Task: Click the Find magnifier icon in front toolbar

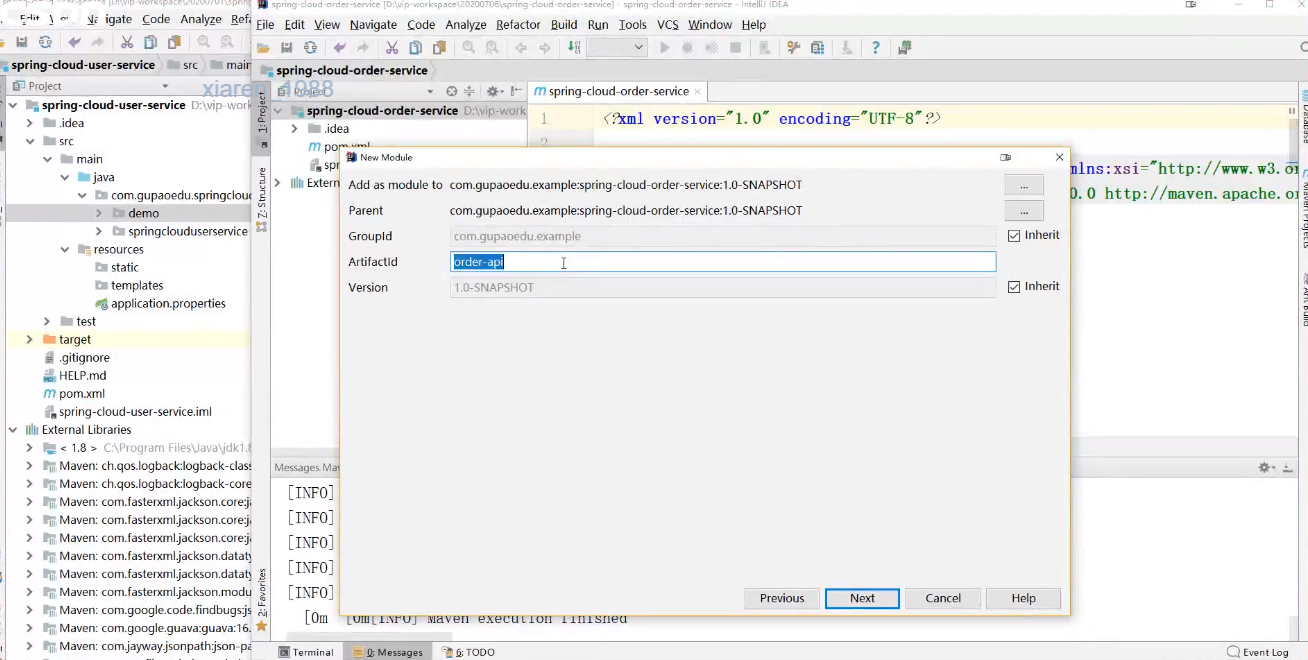Action: pos(468,48)
